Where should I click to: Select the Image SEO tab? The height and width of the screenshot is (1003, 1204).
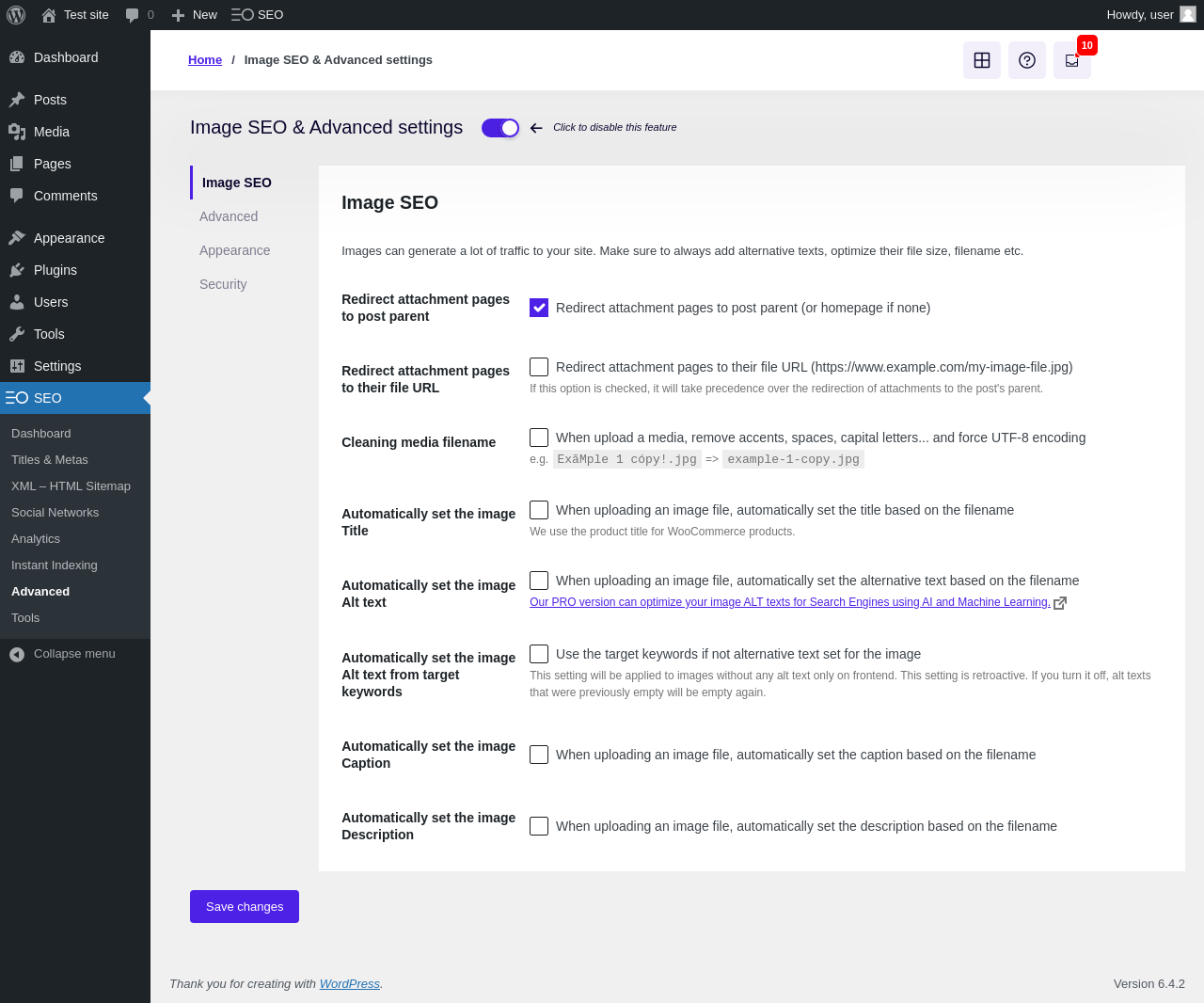237,183
